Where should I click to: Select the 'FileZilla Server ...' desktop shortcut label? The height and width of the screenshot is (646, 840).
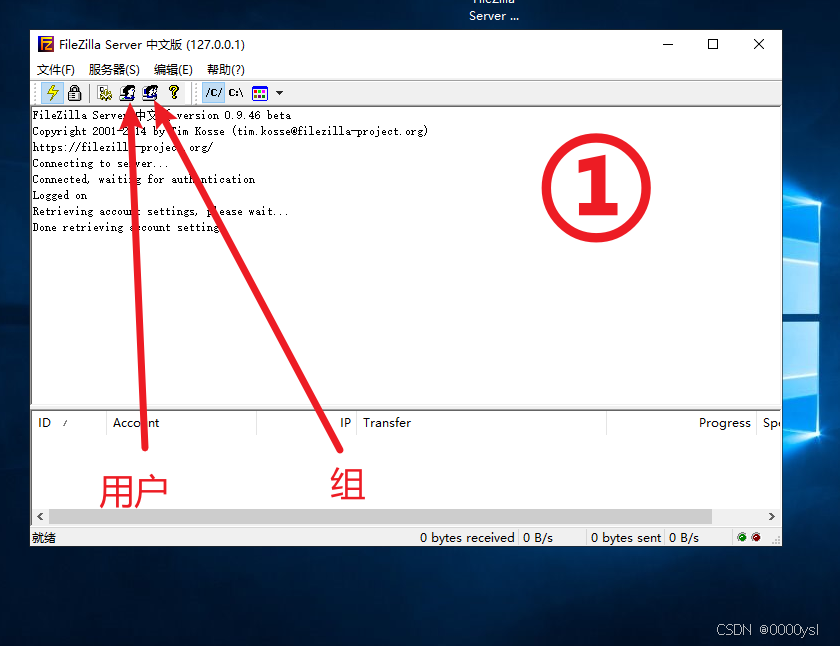coord(494,11)
